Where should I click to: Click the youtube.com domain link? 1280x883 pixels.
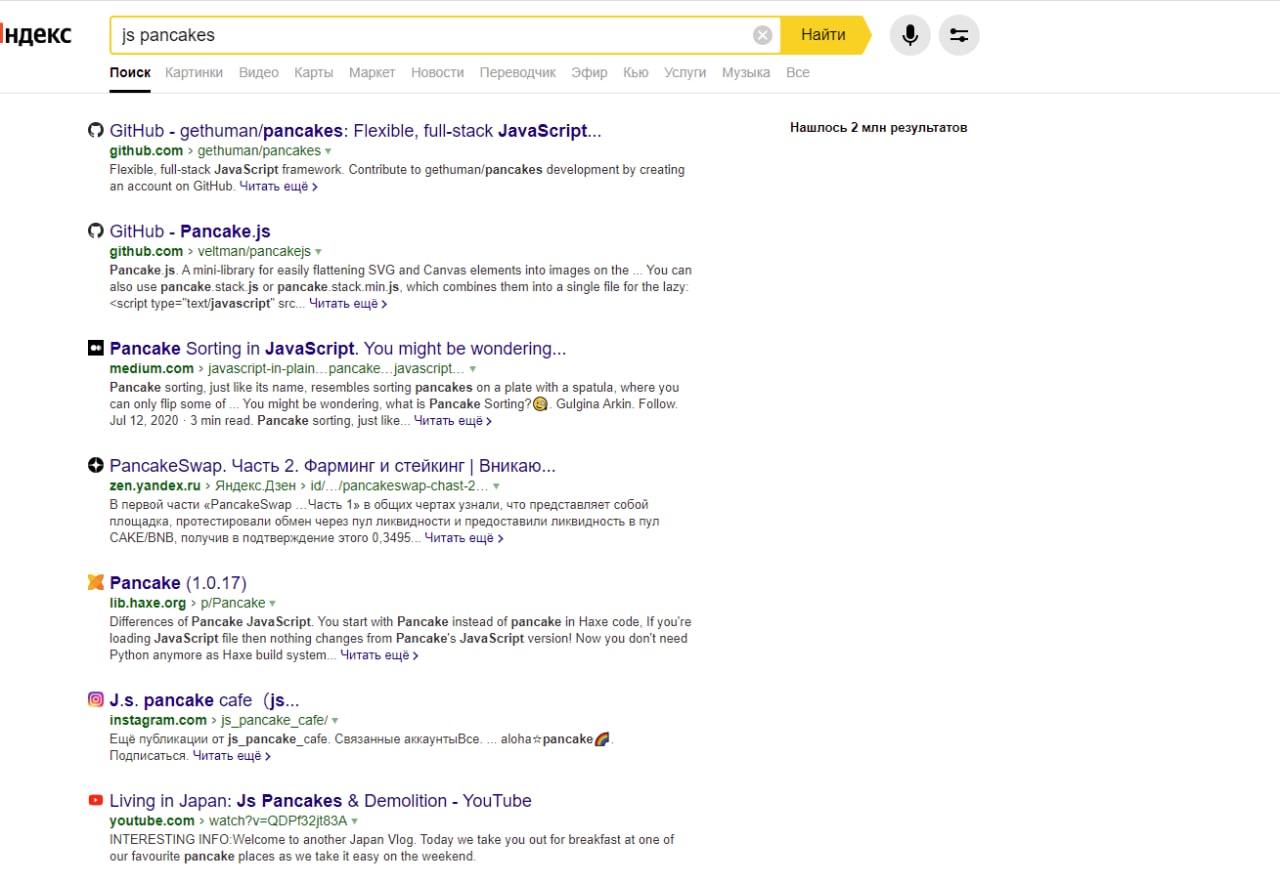click(152, 821)
